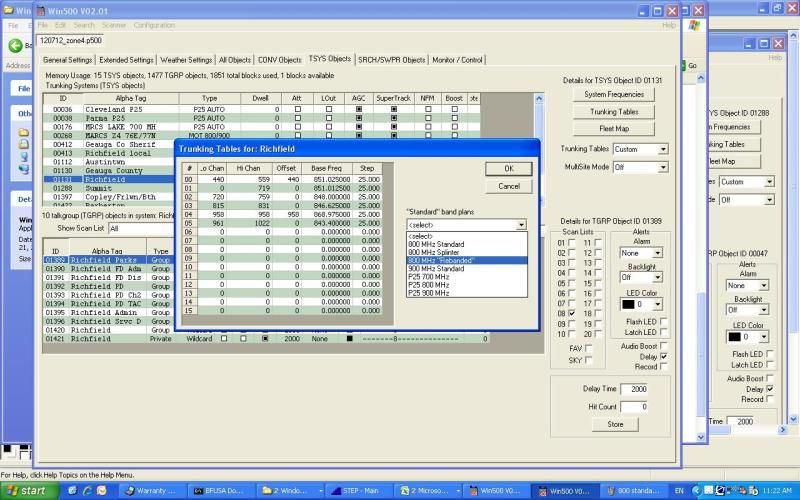Click the folder icon in the left Explorer pane
This screenshot has height=500, width=800.
(x=23, y=132)
